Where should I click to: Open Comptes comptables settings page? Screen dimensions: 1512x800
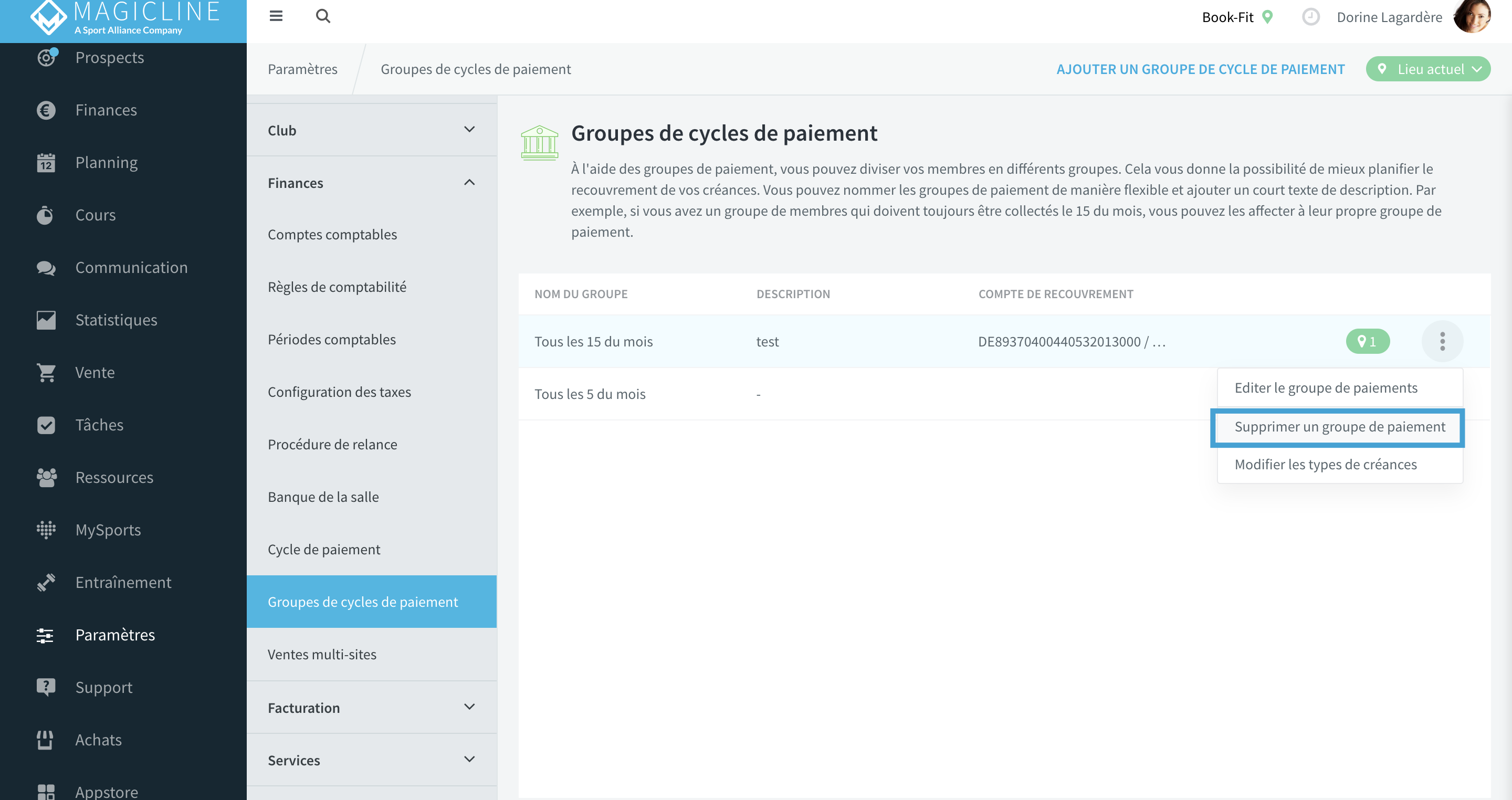tap(372, 235)
